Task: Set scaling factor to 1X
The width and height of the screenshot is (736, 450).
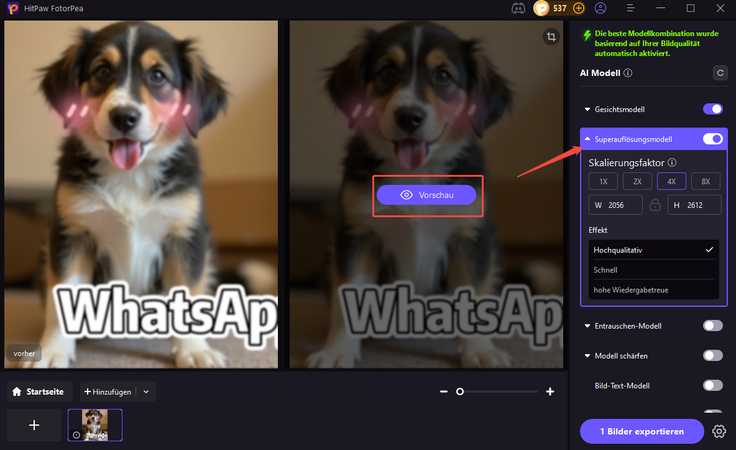Action: pos(603,181)
